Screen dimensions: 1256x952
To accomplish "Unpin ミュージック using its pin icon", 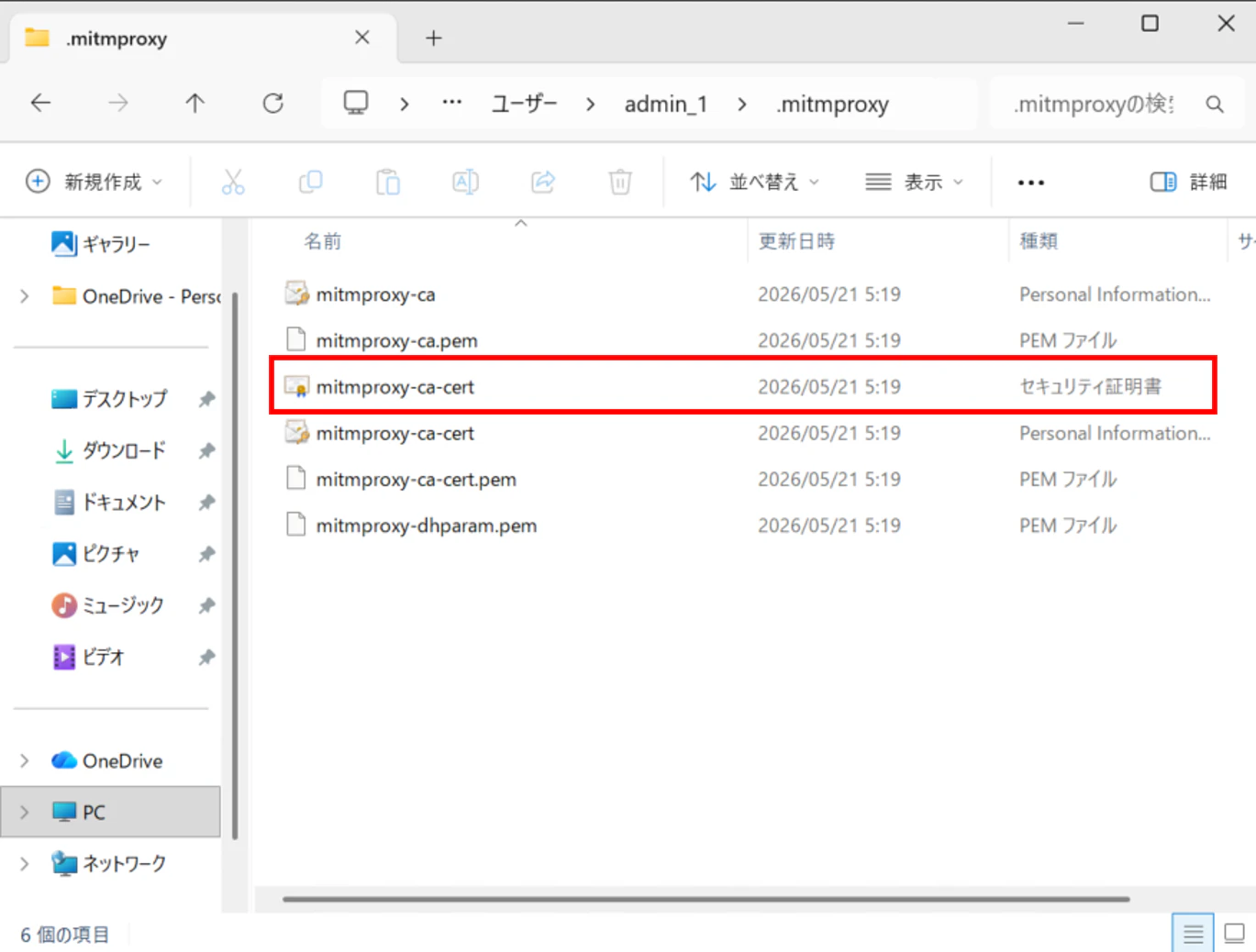I will coord(207,605).
